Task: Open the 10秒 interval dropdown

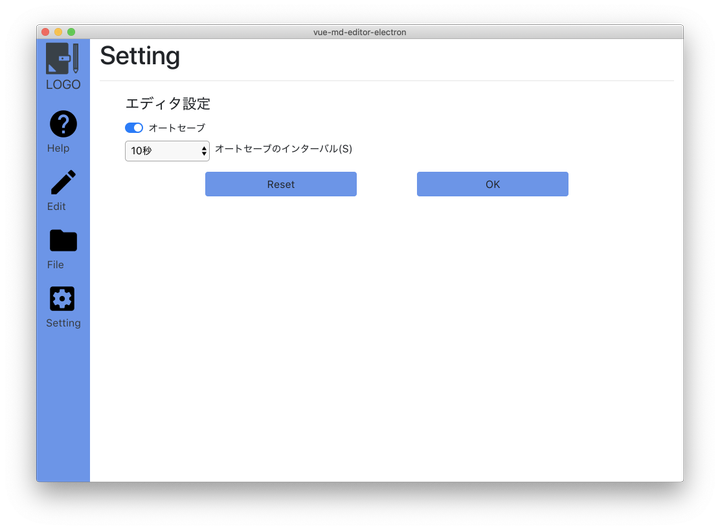Action: tap(167, 151)
